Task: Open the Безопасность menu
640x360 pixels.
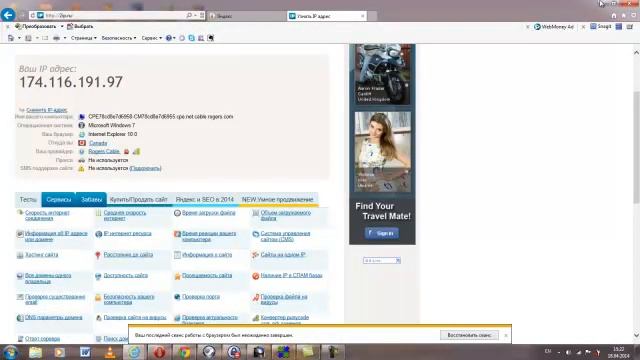Action: point(119,38)
